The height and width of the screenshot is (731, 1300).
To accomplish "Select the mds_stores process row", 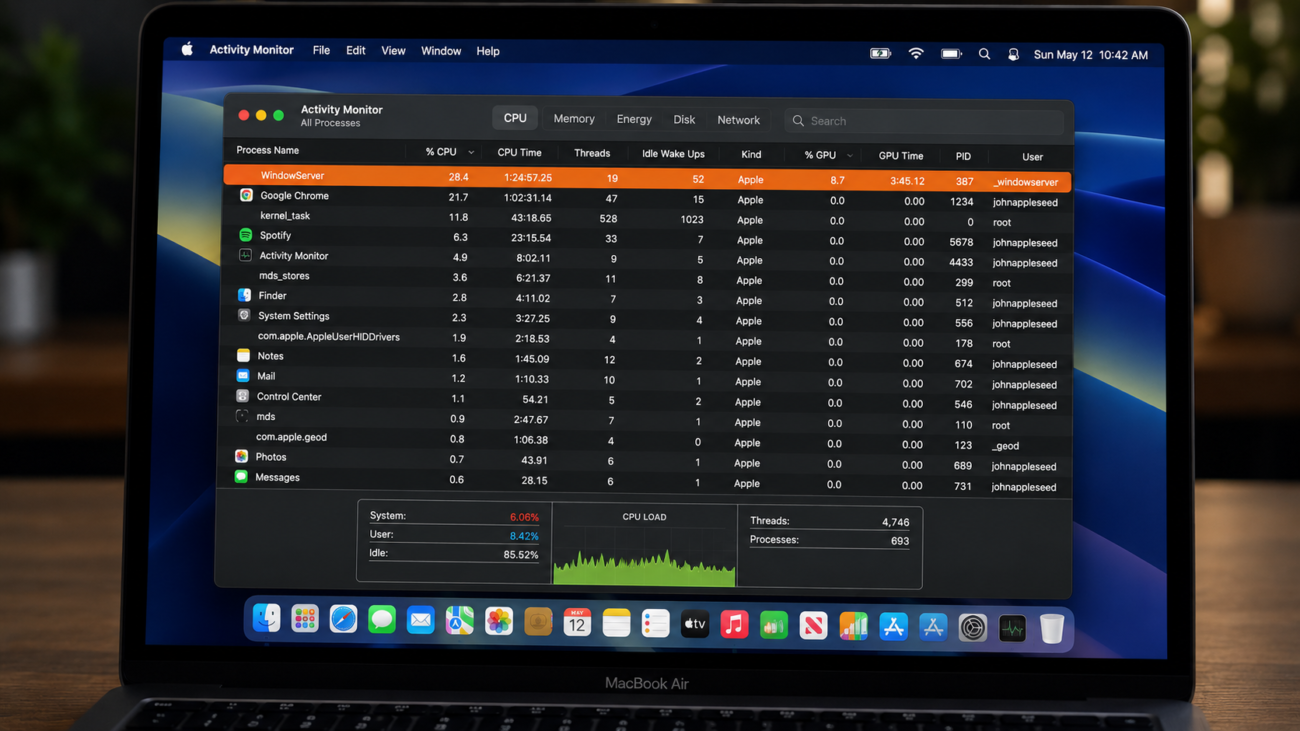I will pos(645,279).
